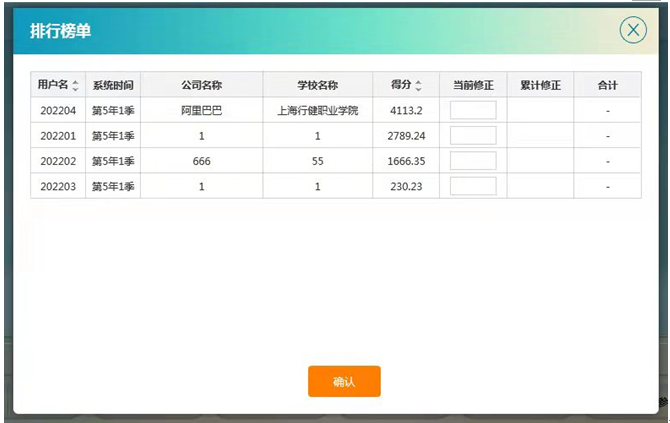Focus 当前修正 input in 202201 row
This screenshot has width=670, height=423.
tap(473, 135)
